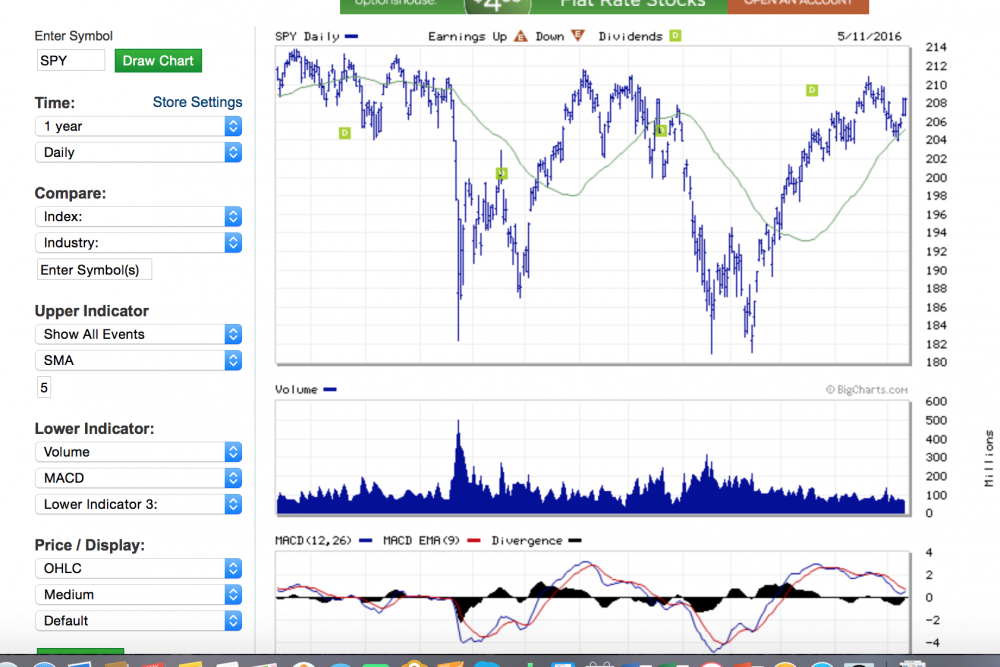1000x667 pixels.
Task: Click the compare Enter Symbol(s) field
Action: [x=94, y=270]
